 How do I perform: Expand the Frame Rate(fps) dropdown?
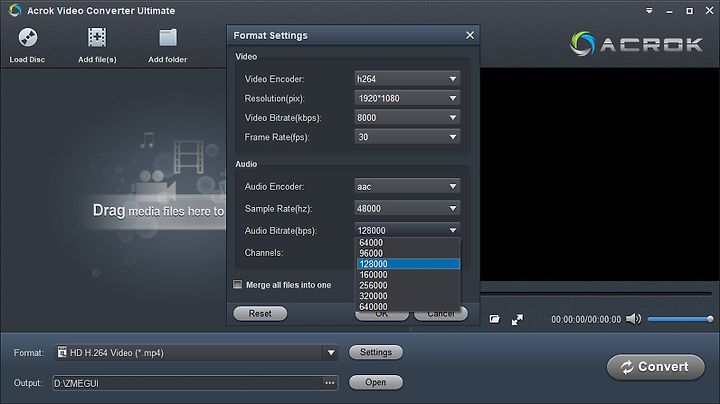coord(407,137)
